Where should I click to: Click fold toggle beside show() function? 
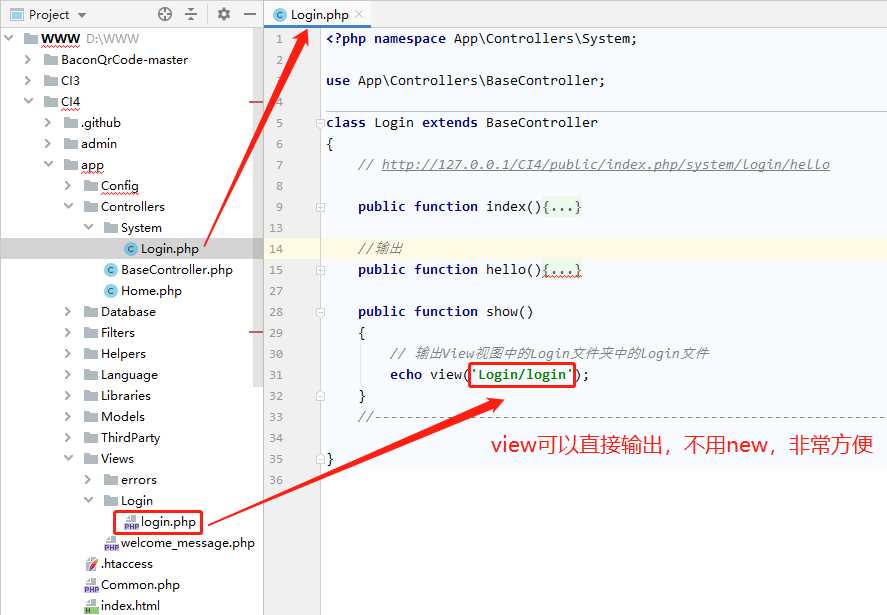point(320,312)
